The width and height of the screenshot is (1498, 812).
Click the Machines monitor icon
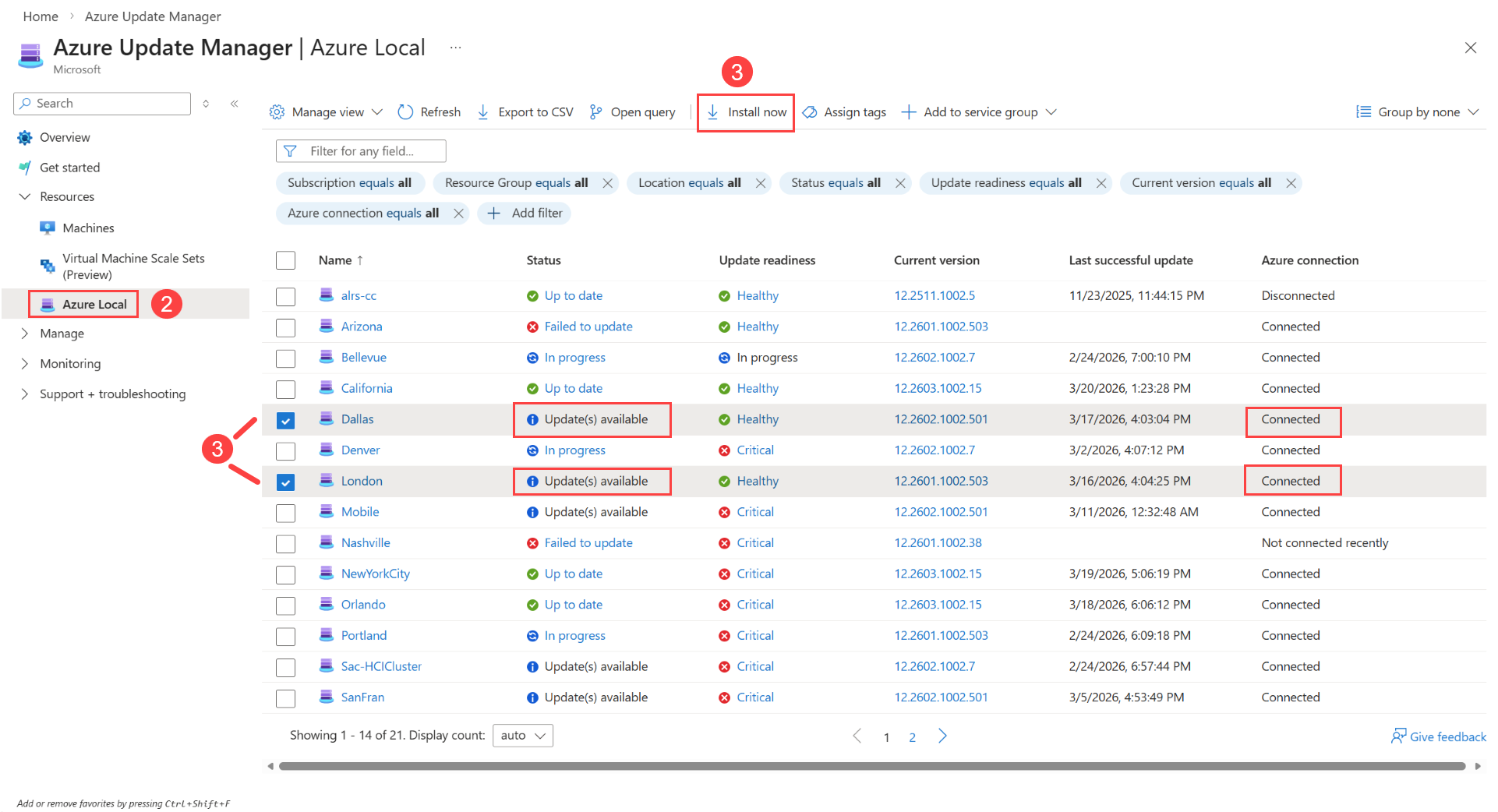48,228
